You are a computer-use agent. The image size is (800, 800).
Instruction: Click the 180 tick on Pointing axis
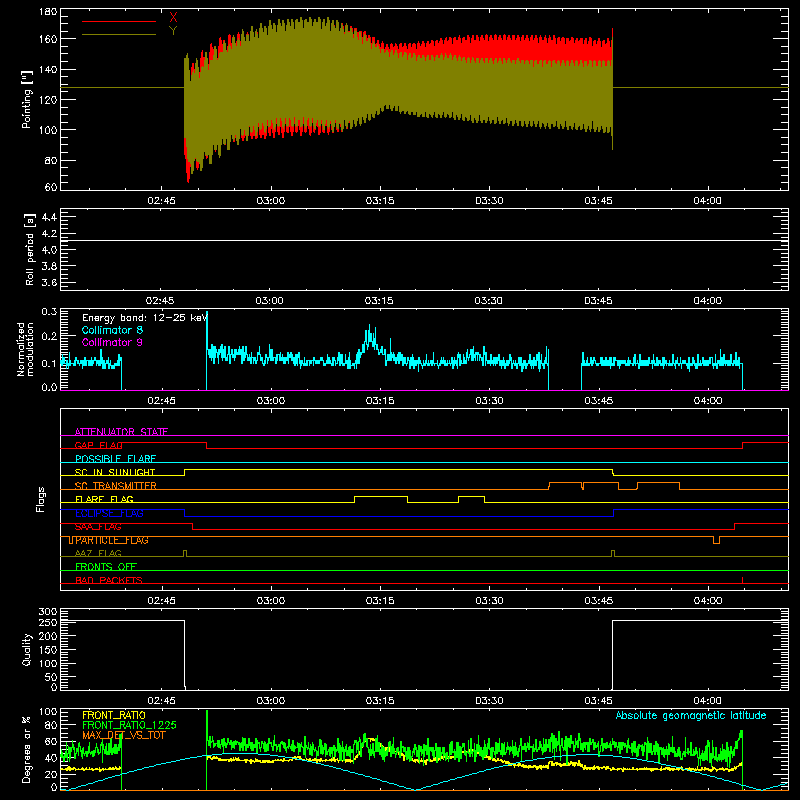coord(48,11)
